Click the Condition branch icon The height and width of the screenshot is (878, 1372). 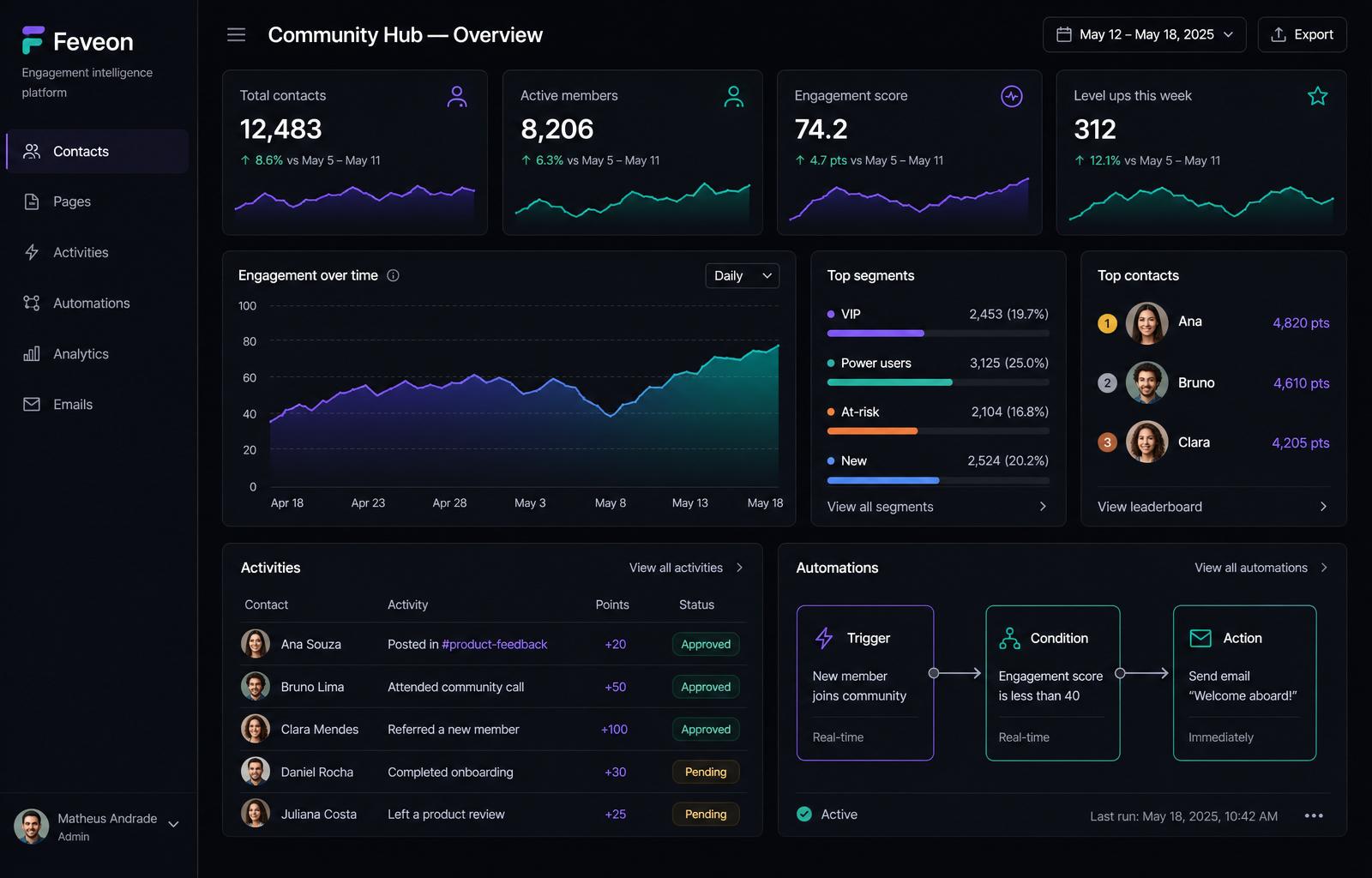1010,638
